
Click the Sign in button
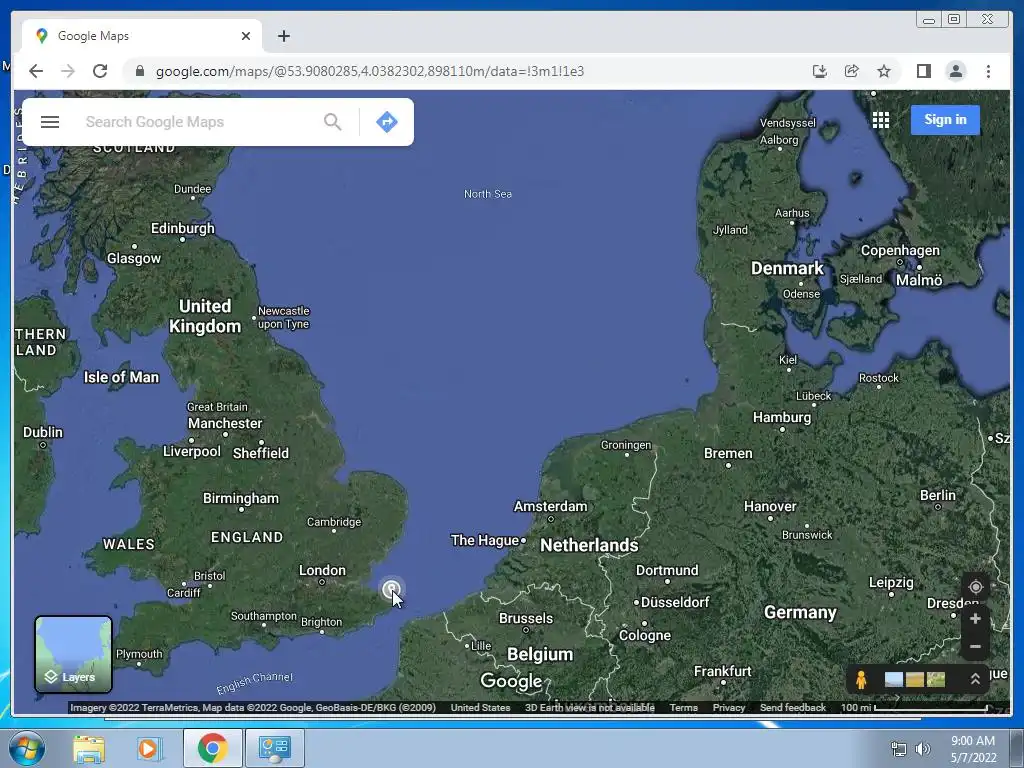point(945,120)
